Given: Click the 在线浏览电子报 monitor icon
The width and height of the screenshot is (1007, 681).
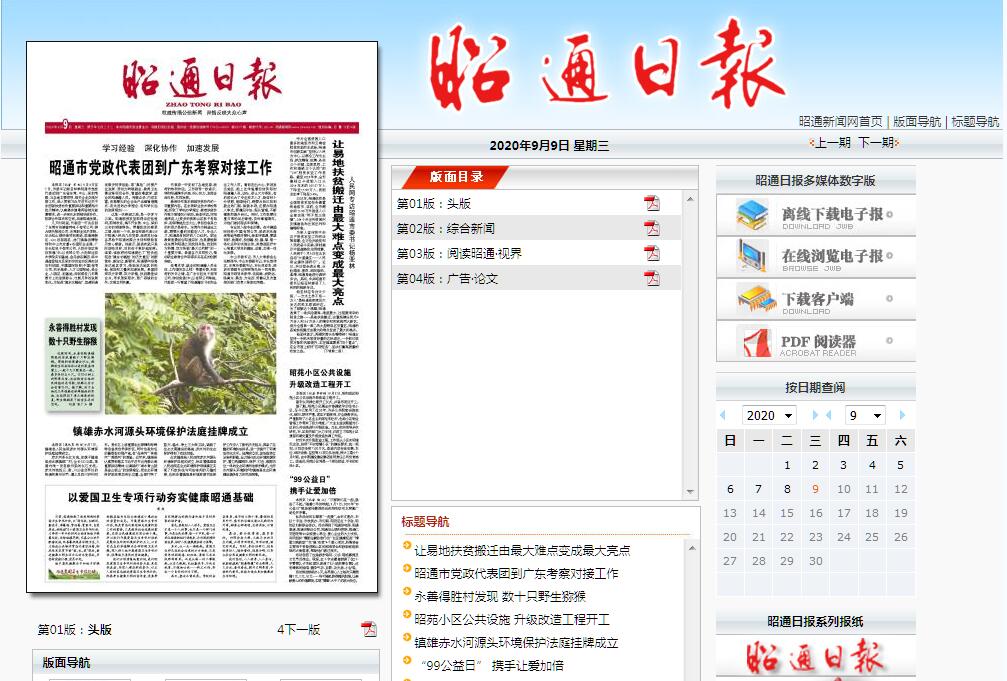Looking at the screenshot, I should pos(752,256).
